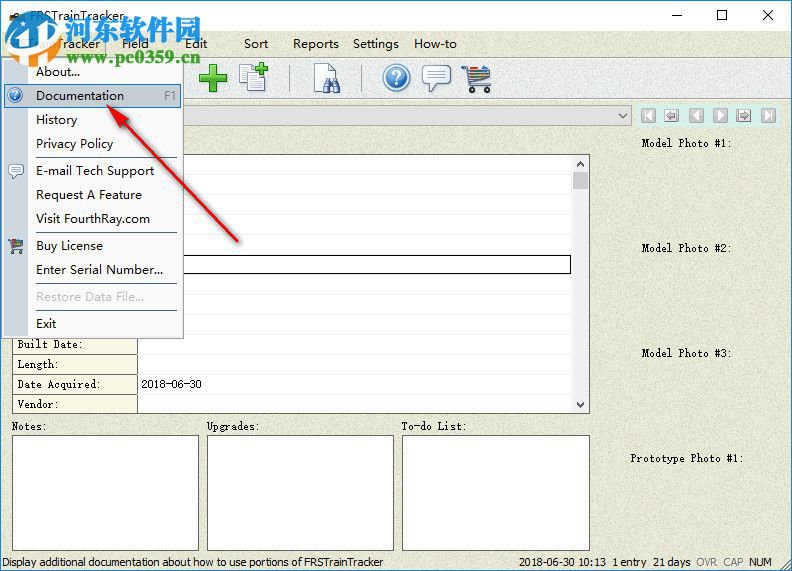The height and width of the screenshot is (571, 792).
Task: Click the Date Acquired value 2018-06-30
Action: [x=171, y=385]
